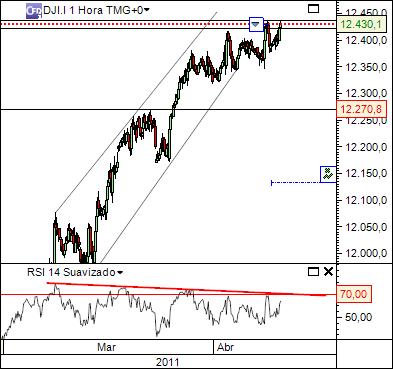Viewport: 393px width, 369px height.
Task: Click the 12.050,0 price axis value
Action: [x=366, y=227]
